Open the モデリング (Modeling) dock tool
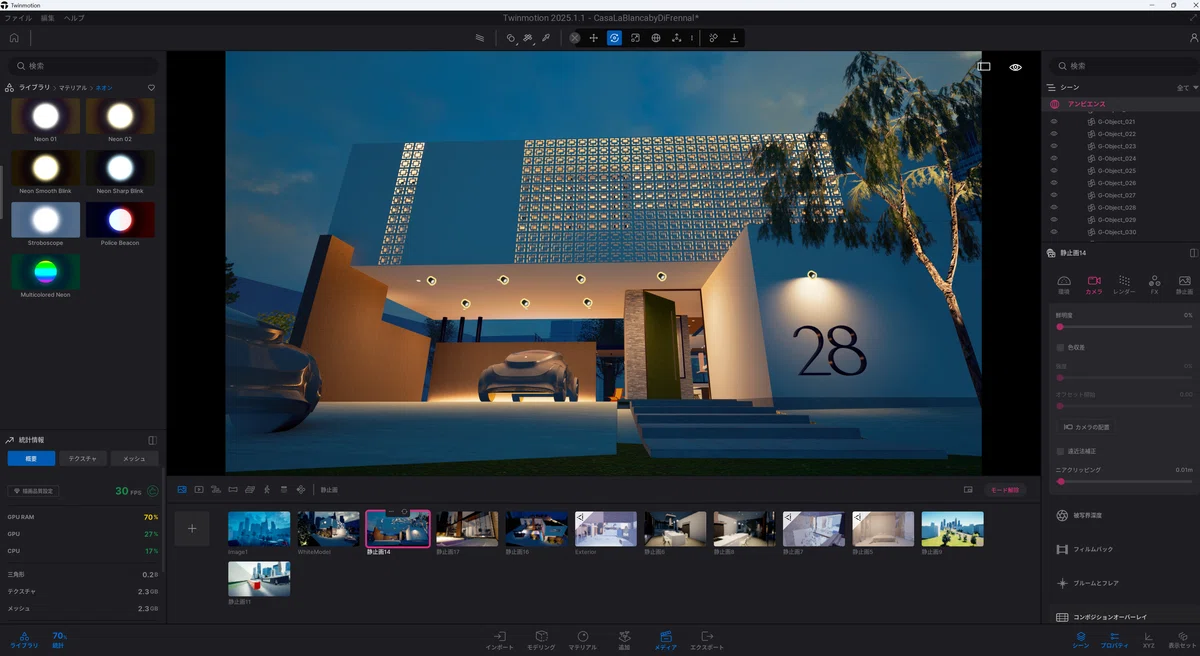Viewport: 1200px width, 656px height. pos(541,640)
